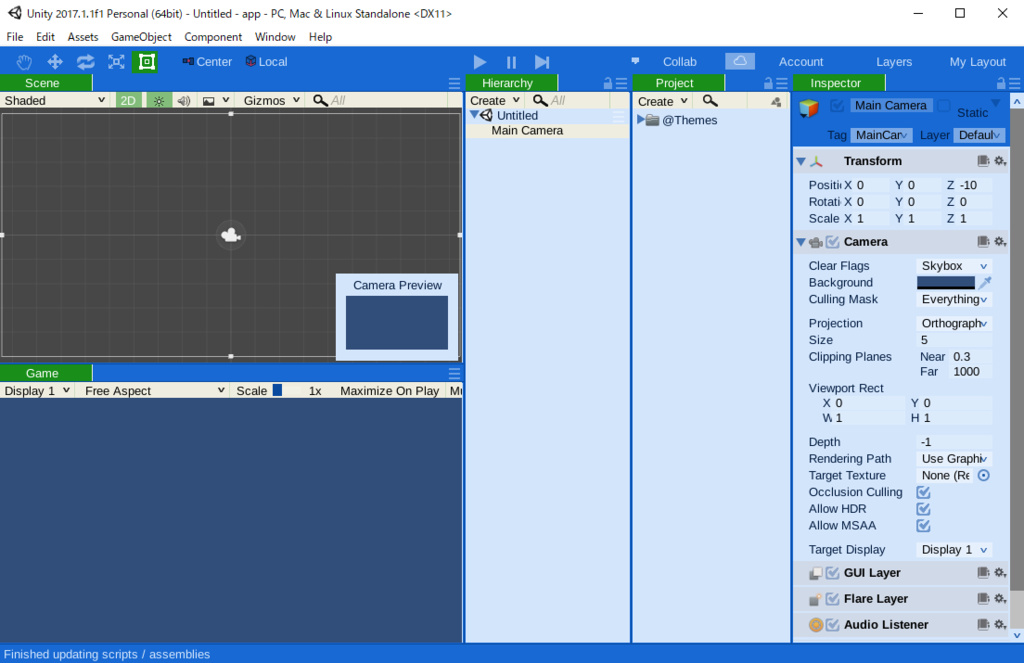Open Target Texture object picker

pyautogui.click(x=984, y=476)
